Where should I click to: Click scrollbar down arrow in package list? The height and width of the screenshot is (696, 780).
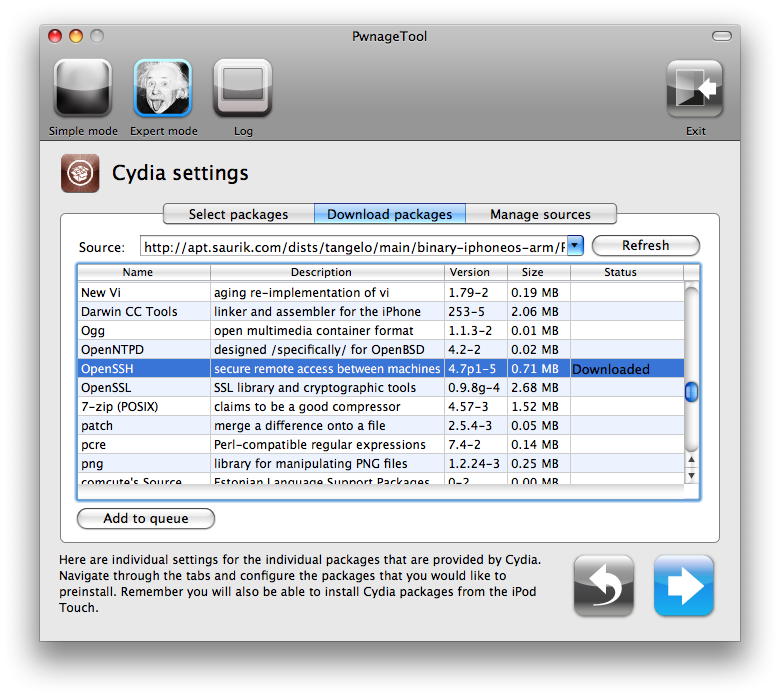[x=691, y=476]
